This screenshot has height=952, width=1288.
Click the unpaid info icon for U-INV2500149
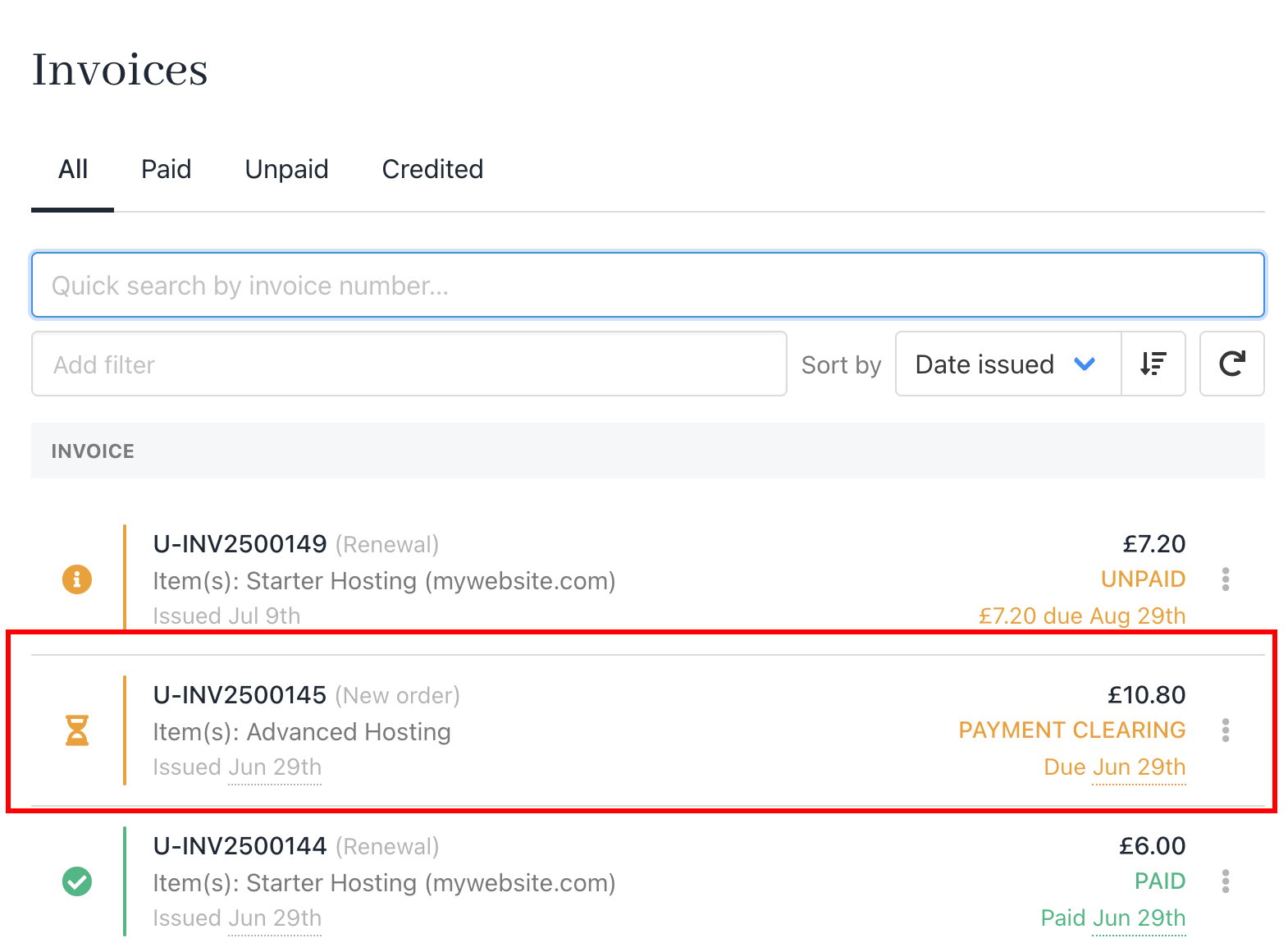tap(77, 579)
